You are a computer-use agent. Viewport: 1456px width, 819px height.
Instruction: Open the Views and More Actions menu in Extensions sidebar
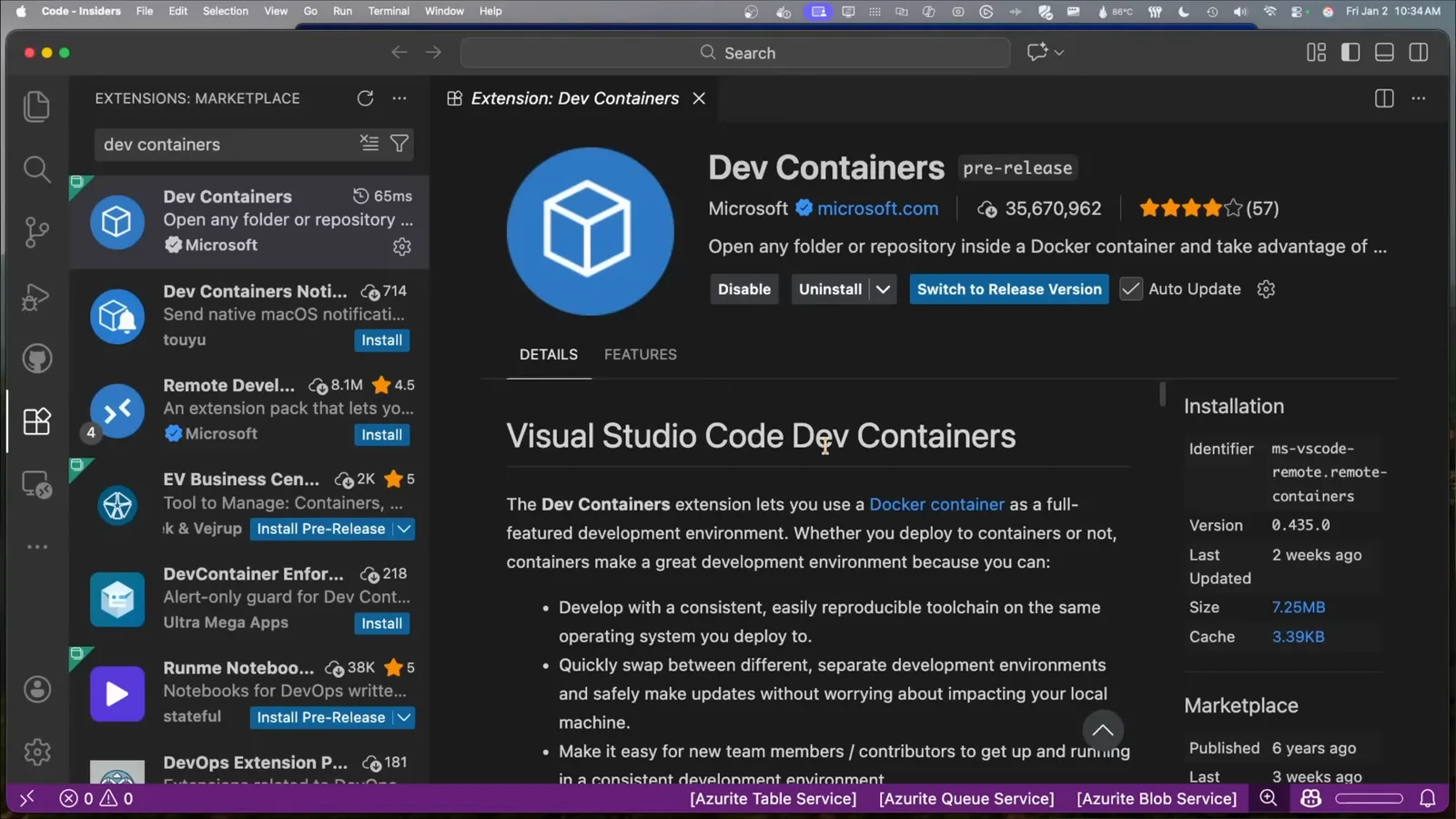point(399,98)
